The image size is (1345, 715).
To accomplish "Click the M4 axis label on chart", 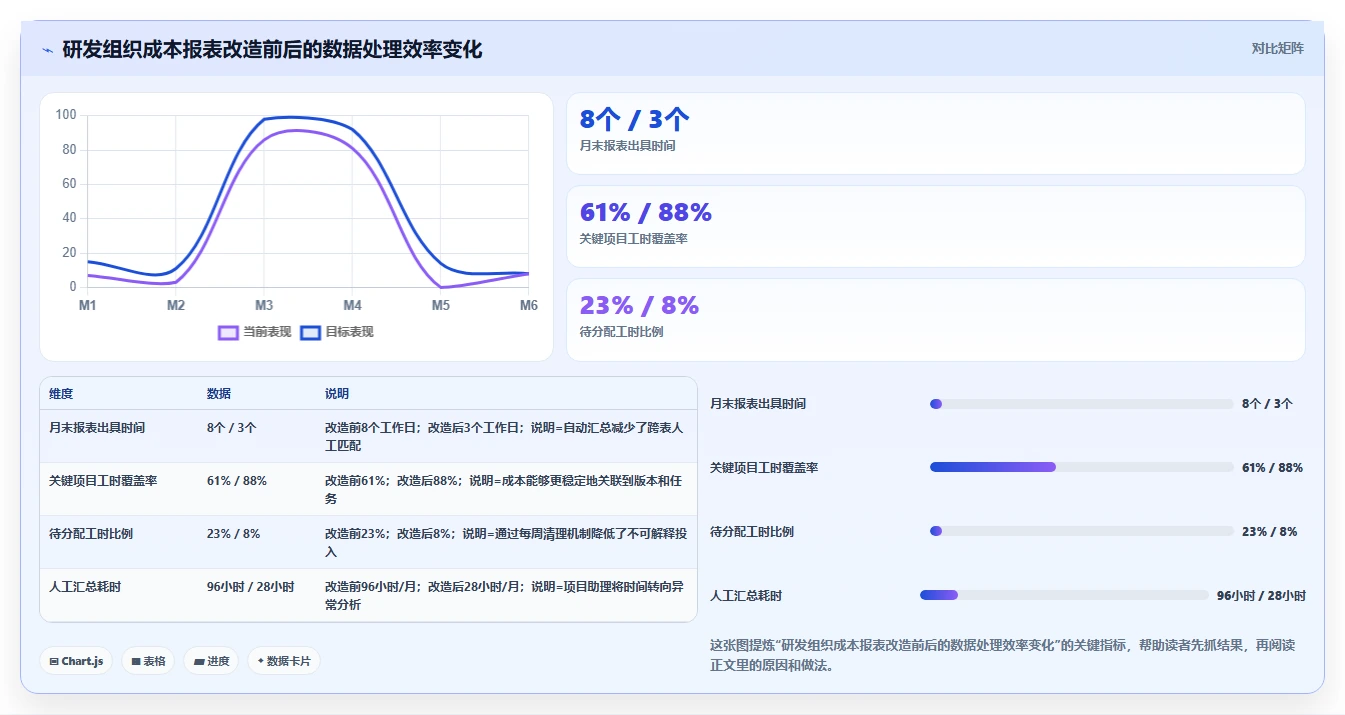I will [x=352, y=305].
